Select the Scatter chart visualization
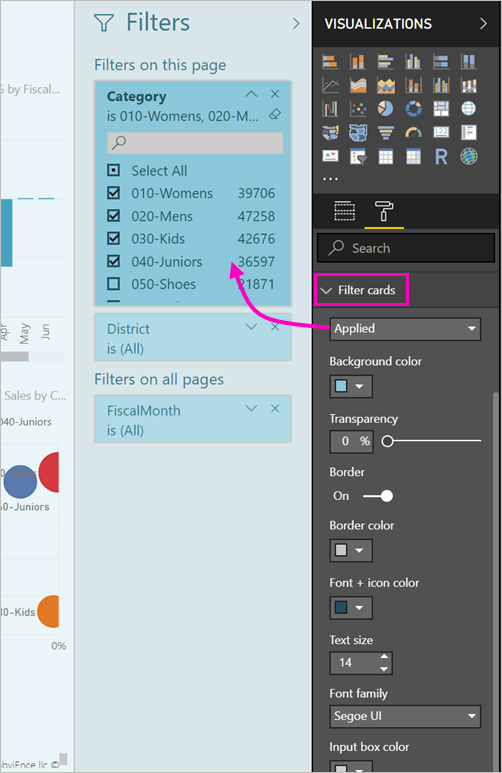The image size is (502, 773). [x=358, y=108]
